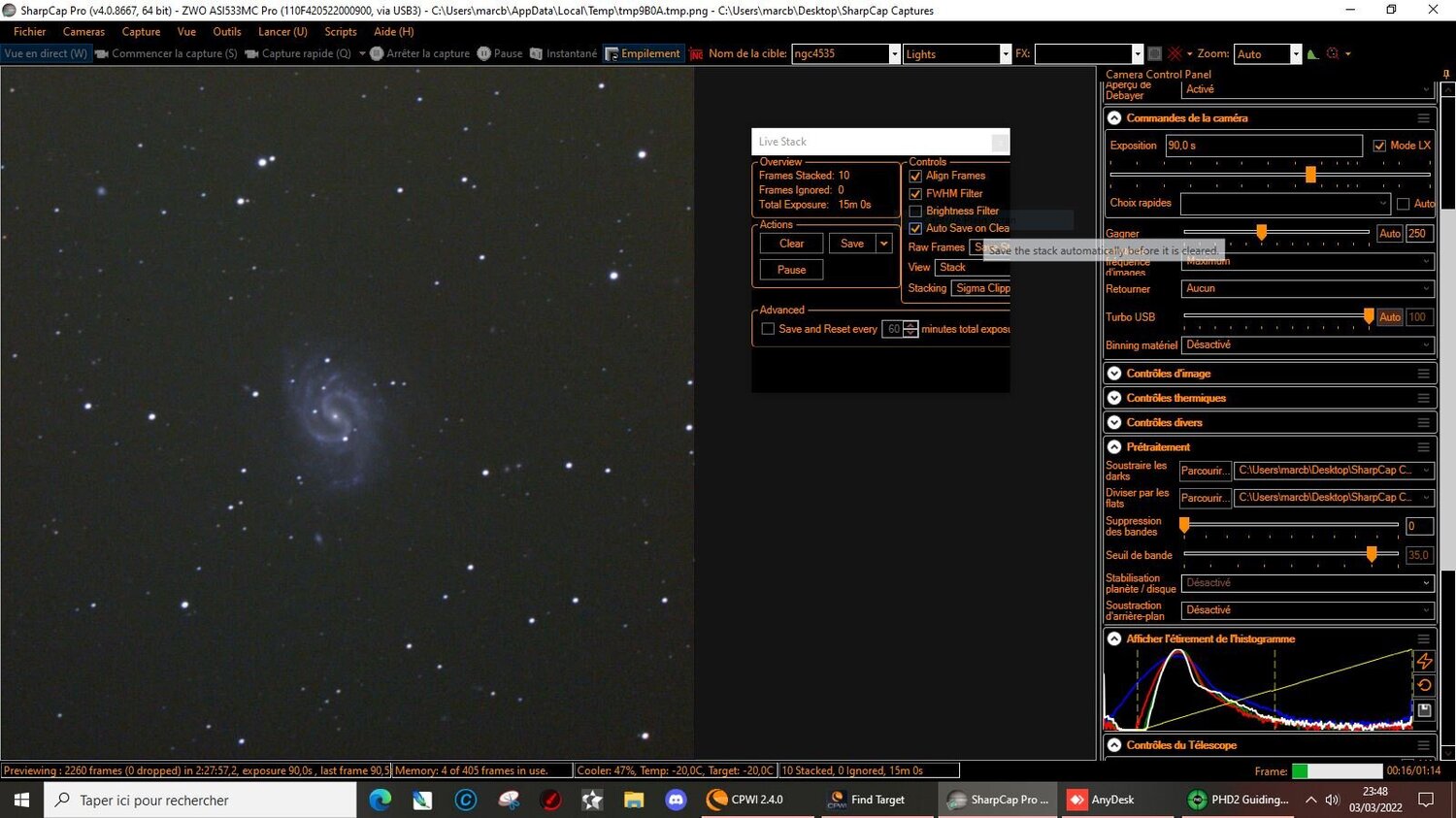Toggle the Mode LX checkbox

pos(1380,145)
